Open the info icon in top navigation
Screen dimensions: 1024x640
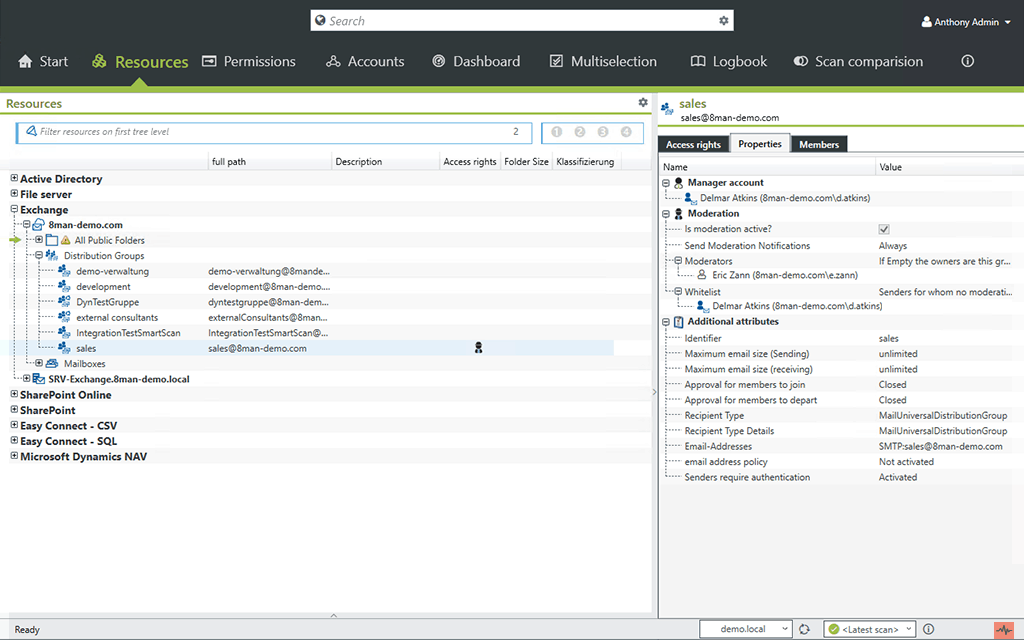tap(967, 61)
